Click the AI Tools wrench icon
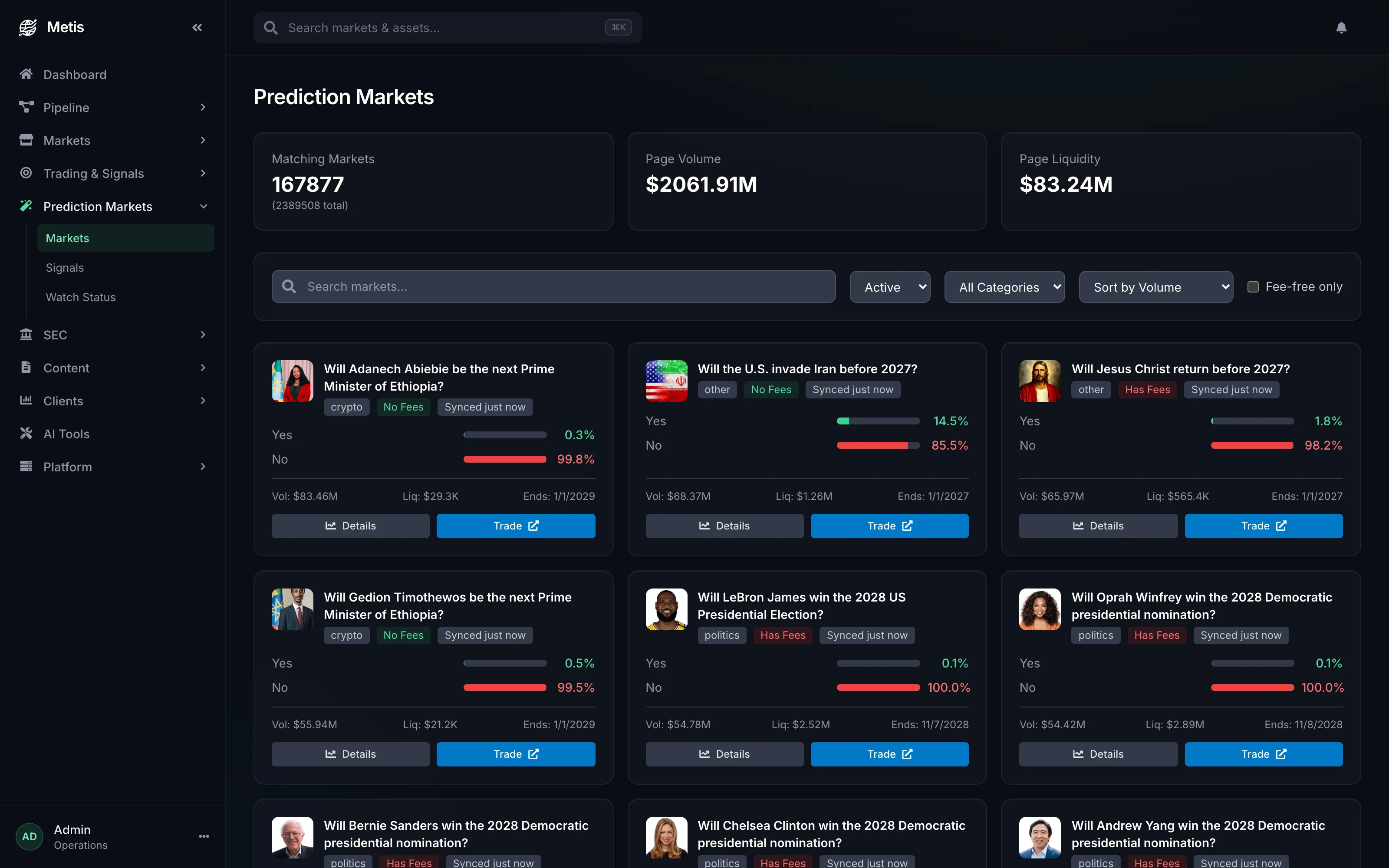The width and height of the screenshot is (1389, 868). pyautogui.click(x=26, y=434)
